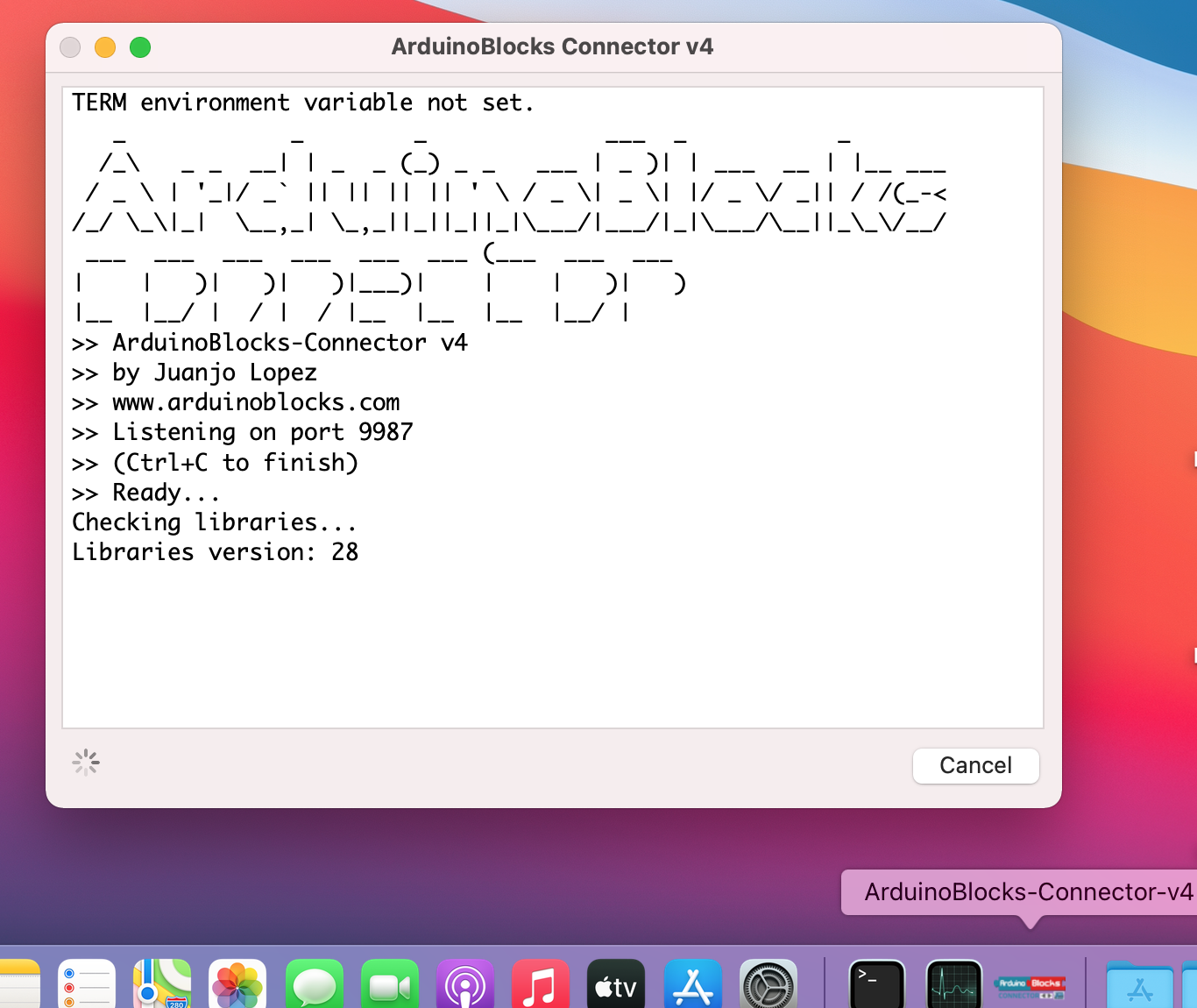
Task: Click 'Listening on port 9987' line
Action: coord(242,432)
